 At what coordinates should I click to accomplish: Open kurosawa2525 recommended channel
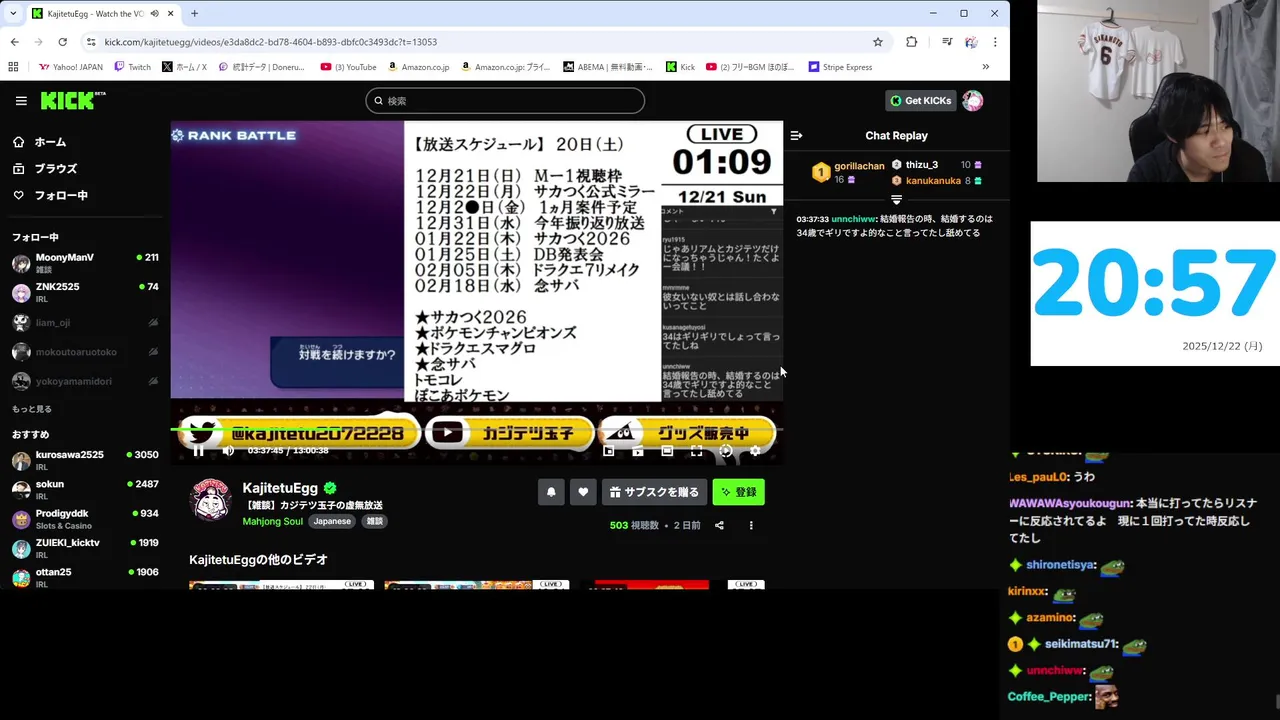[x=85, y=460]
